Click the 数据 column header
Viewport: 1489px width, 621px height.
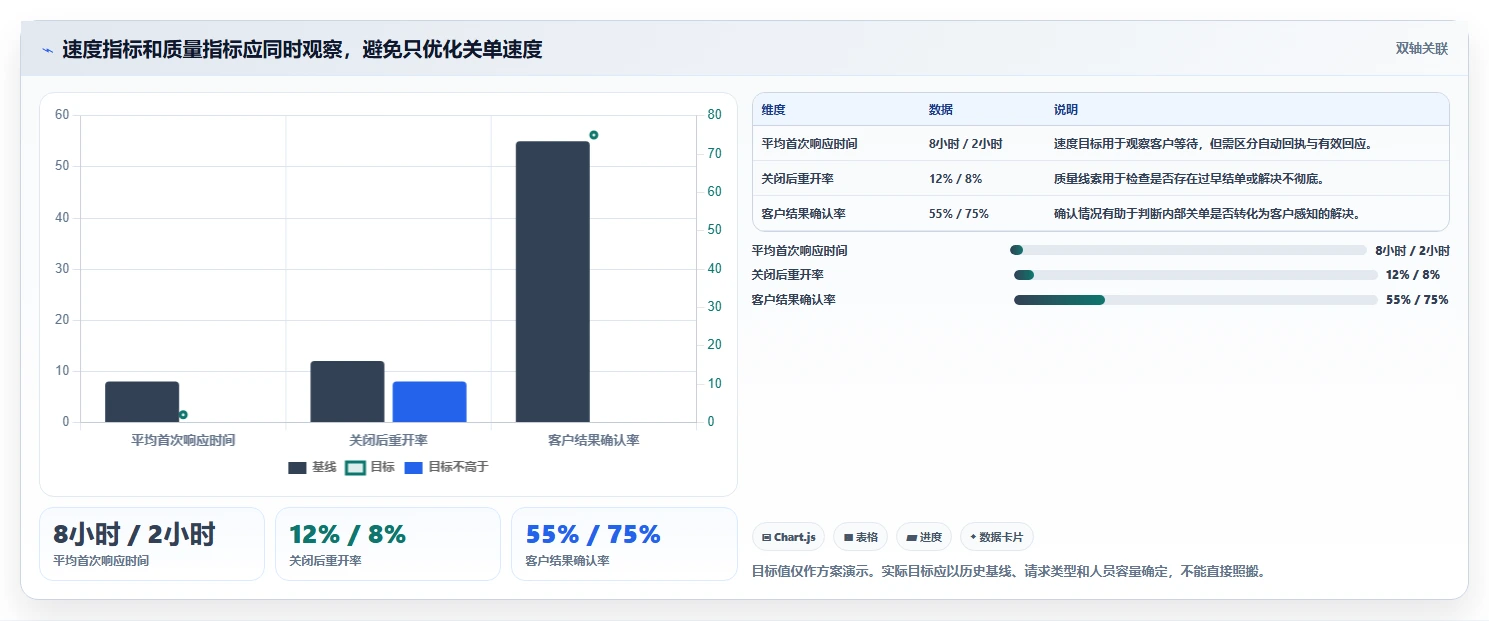pos(941,110)
